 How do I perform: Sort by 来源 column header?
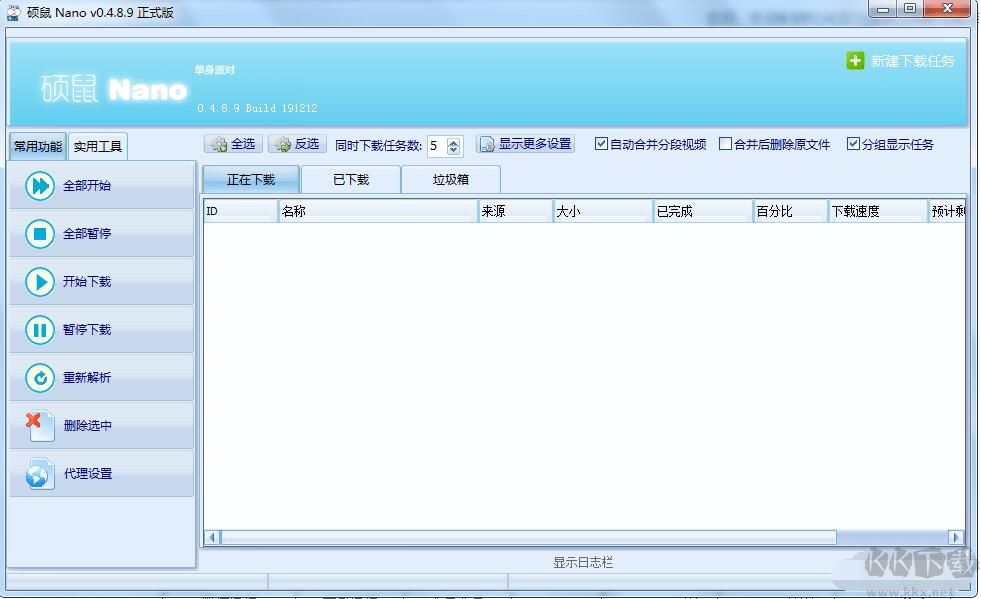click(x=516, y=211)
